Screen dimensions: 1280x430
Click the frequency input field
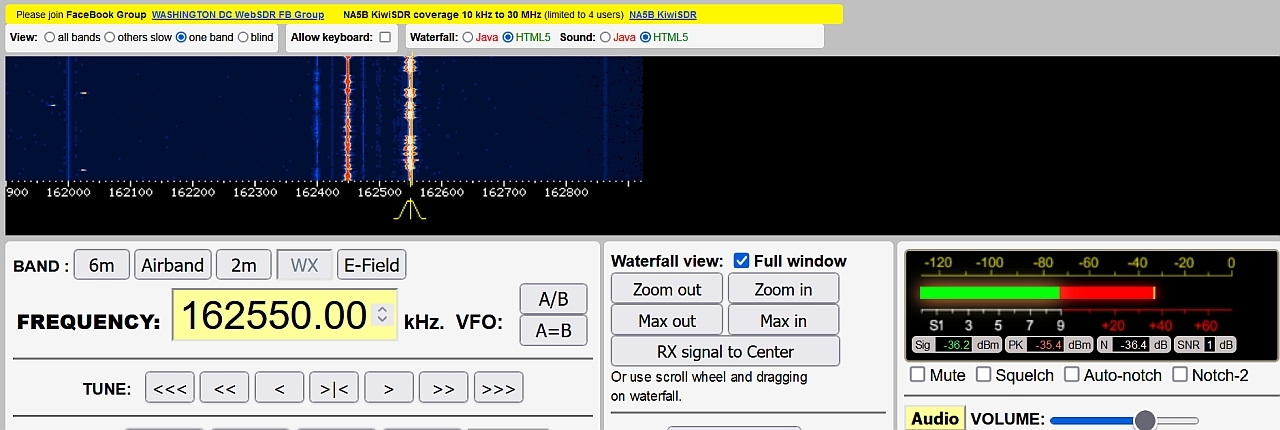[272, 315]
